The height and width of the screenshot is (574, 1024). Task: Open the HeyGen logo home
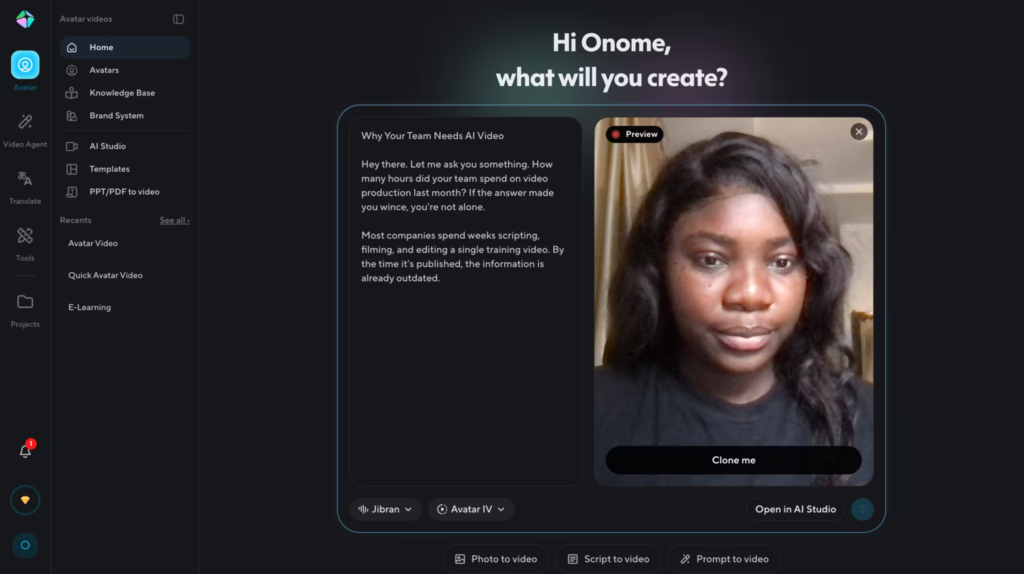(x=25, y=20)
